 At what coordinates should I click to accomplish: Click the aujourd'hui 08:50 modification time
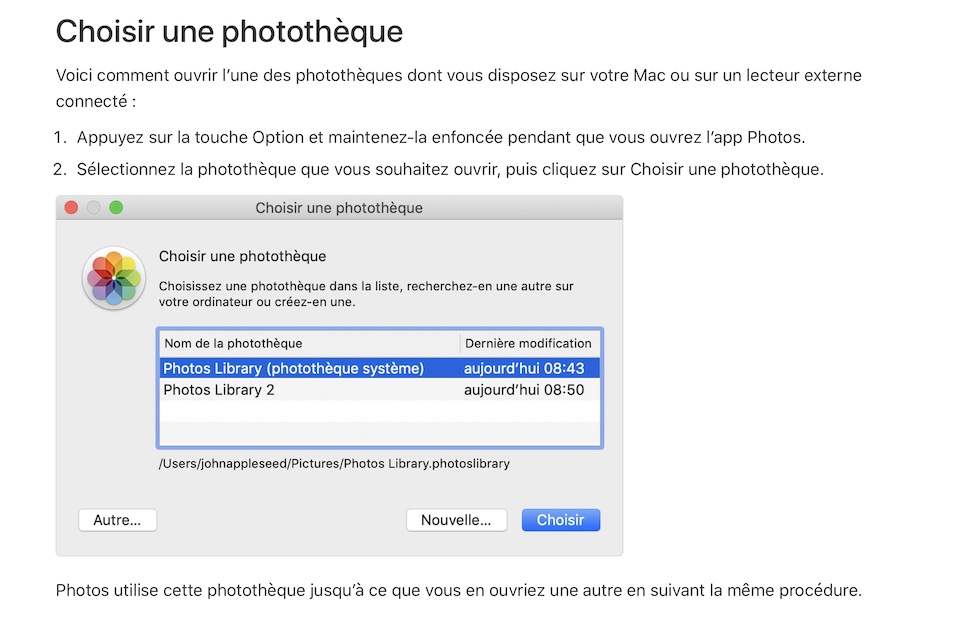click(524, 390)
